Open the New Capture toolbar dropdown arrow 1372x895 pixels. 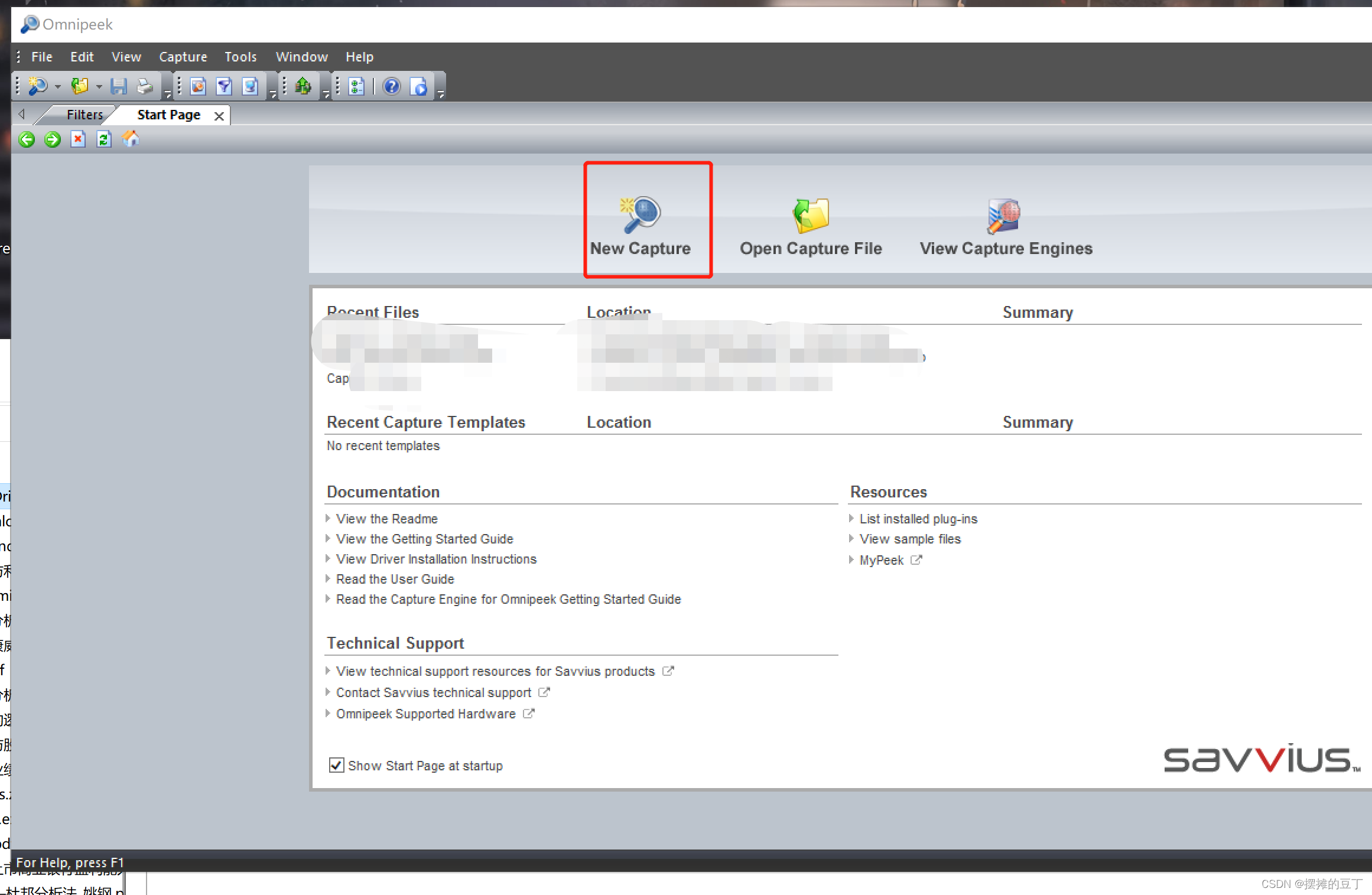pos(58,87)
